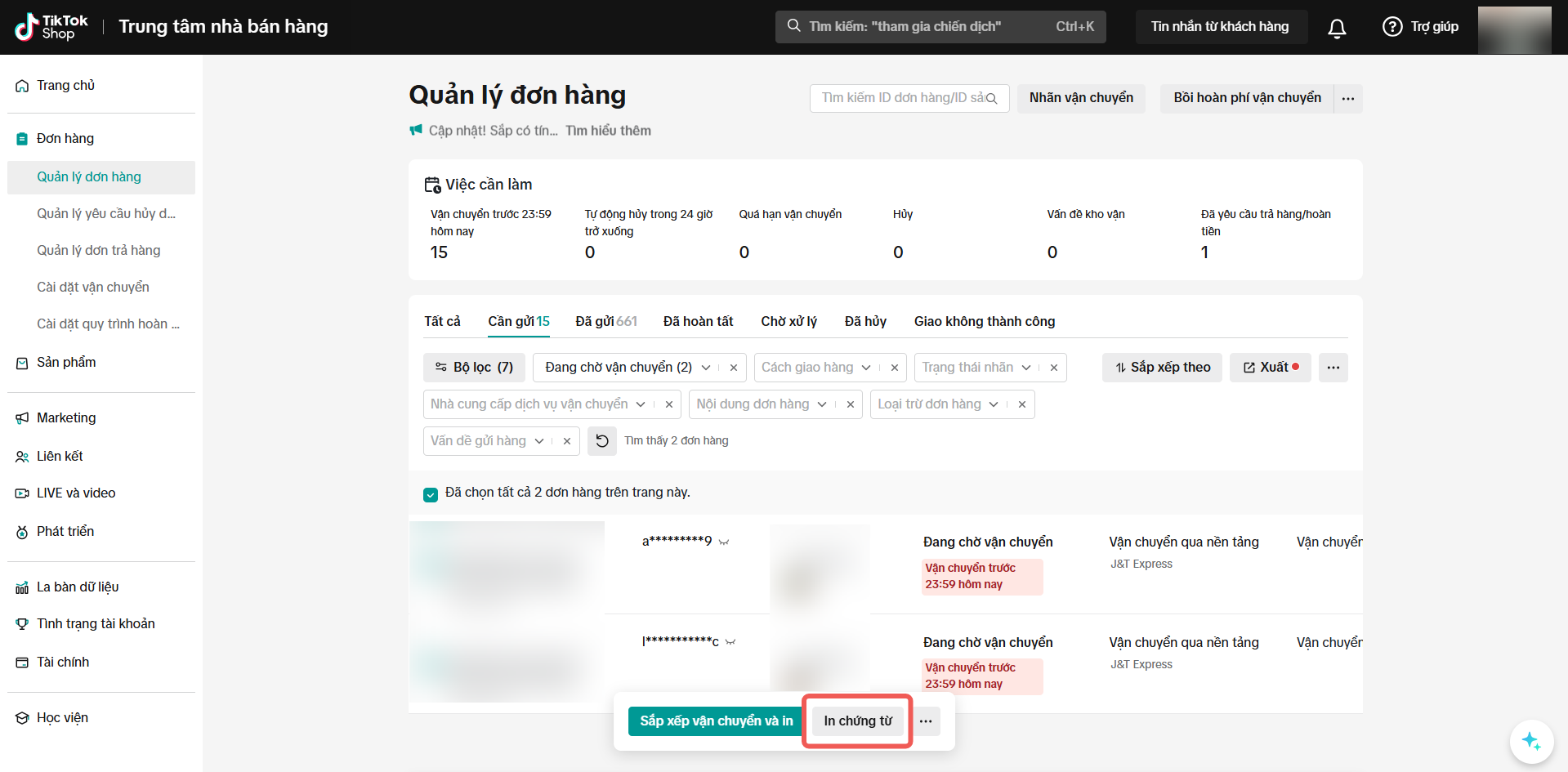The image size is (1568, 772).
Task: Open Nhà cung cấp dịch vụ vận chuyển dropdown
Action: 641,404
